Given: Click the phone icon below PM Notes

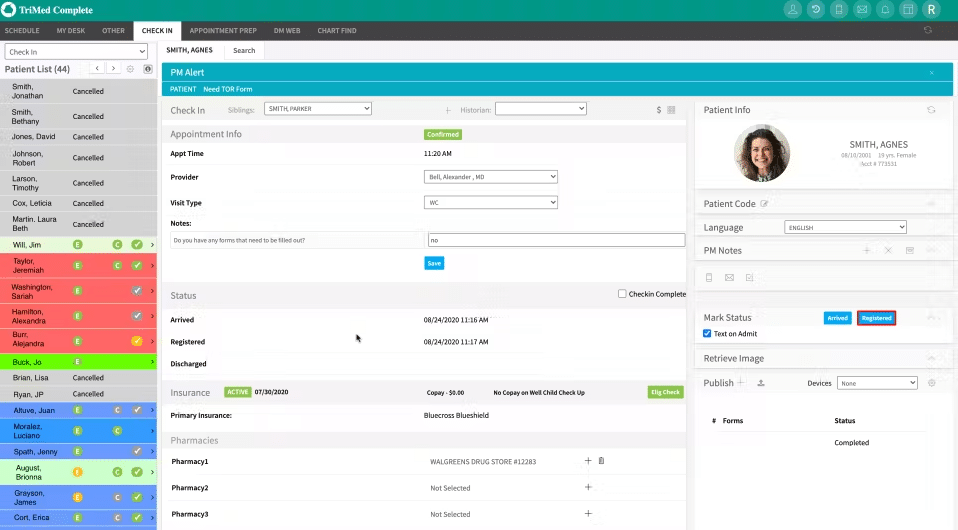Looking at the screenshot, I should point(709,278).
